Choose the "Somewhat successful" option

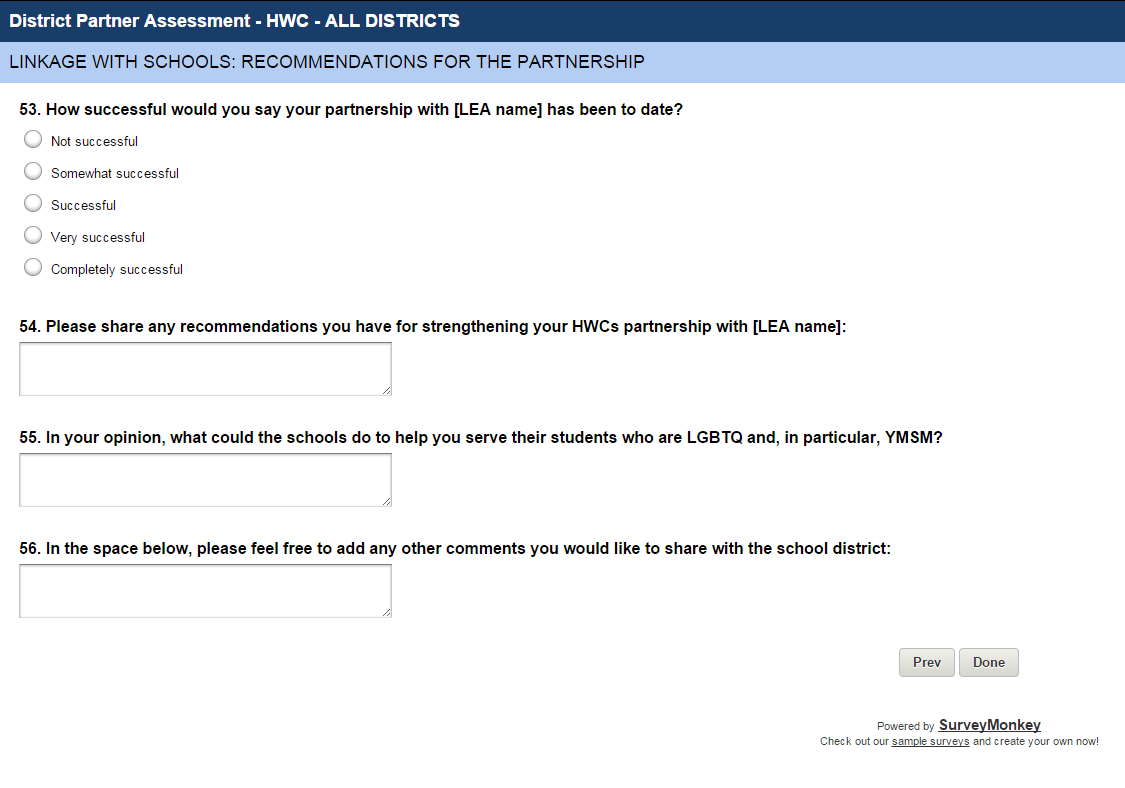pos(33,172)
